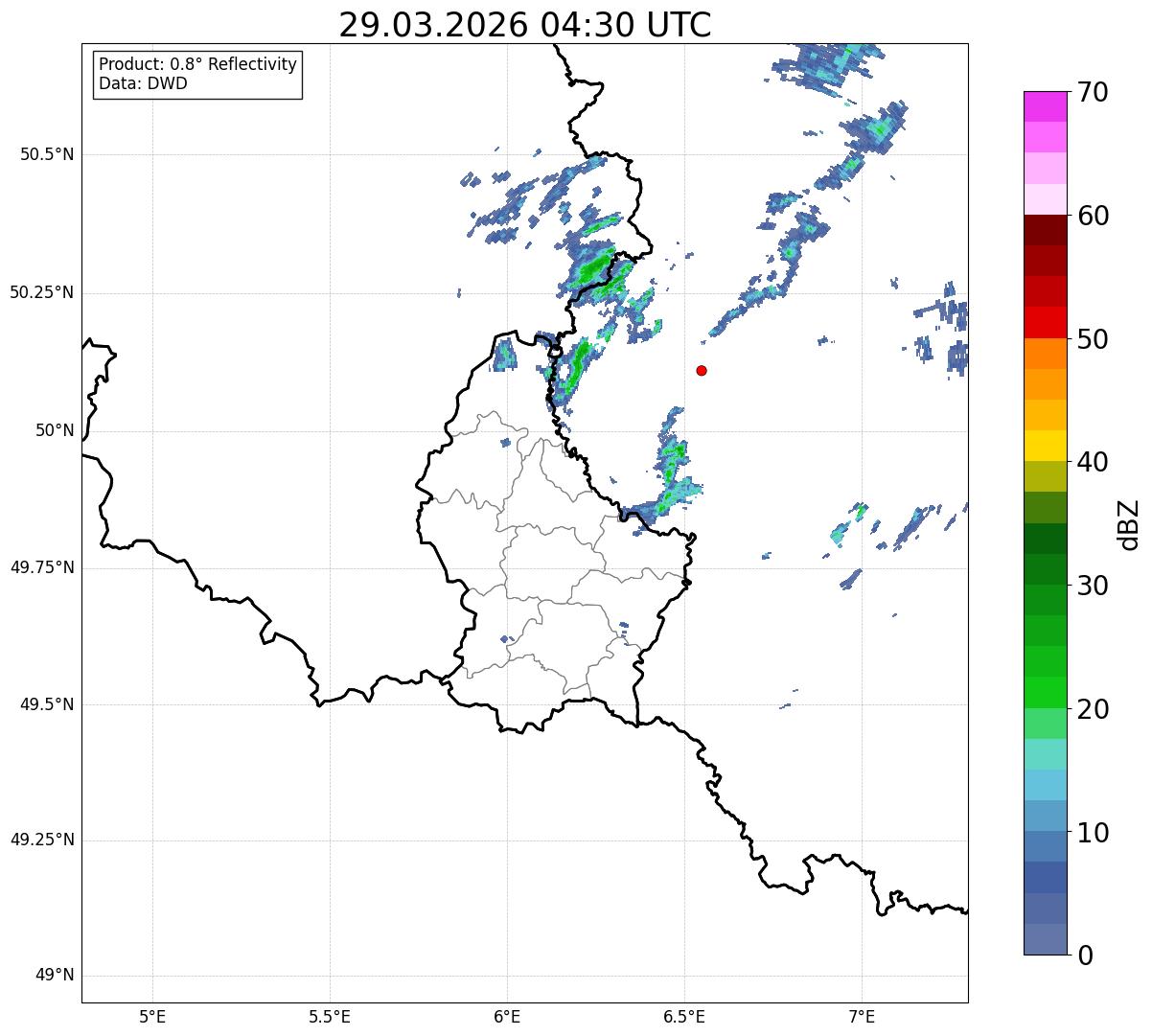1152x1036 pixels.
Task: Click the colorbar tick label 70
Action: click(1094, 92)
